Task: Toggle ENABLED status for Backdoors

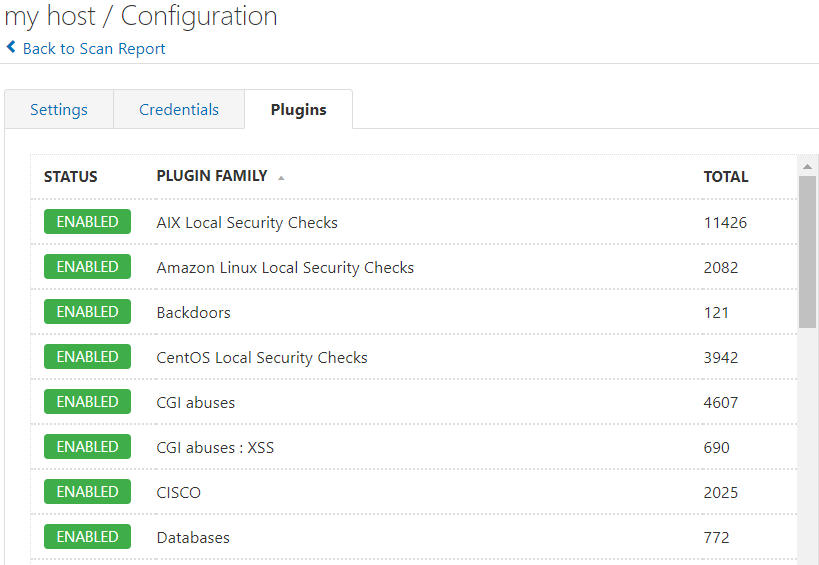Action: (x=87, y=312)
